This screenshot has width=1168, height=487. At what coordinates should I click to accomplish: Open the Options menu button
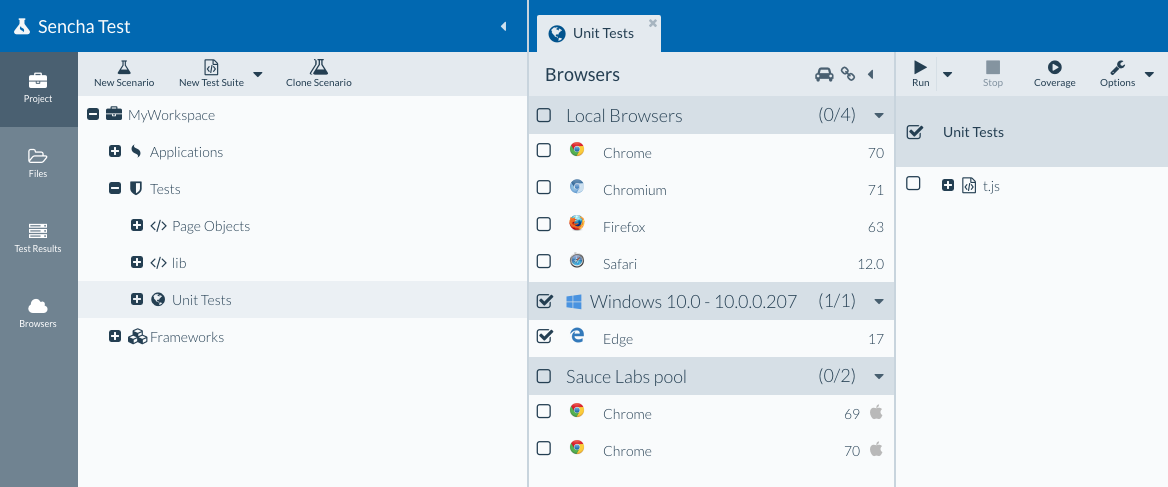1118,73
